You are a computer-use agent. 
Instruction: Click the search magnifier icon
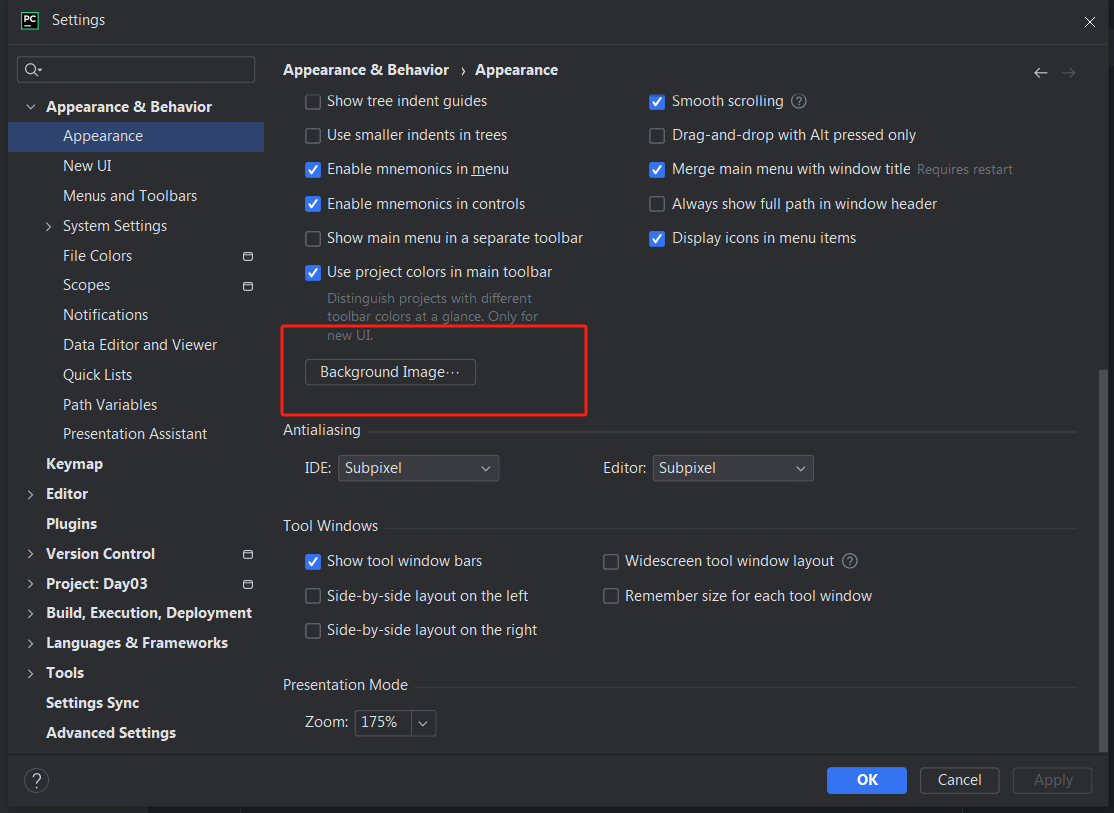coord(33,70)
